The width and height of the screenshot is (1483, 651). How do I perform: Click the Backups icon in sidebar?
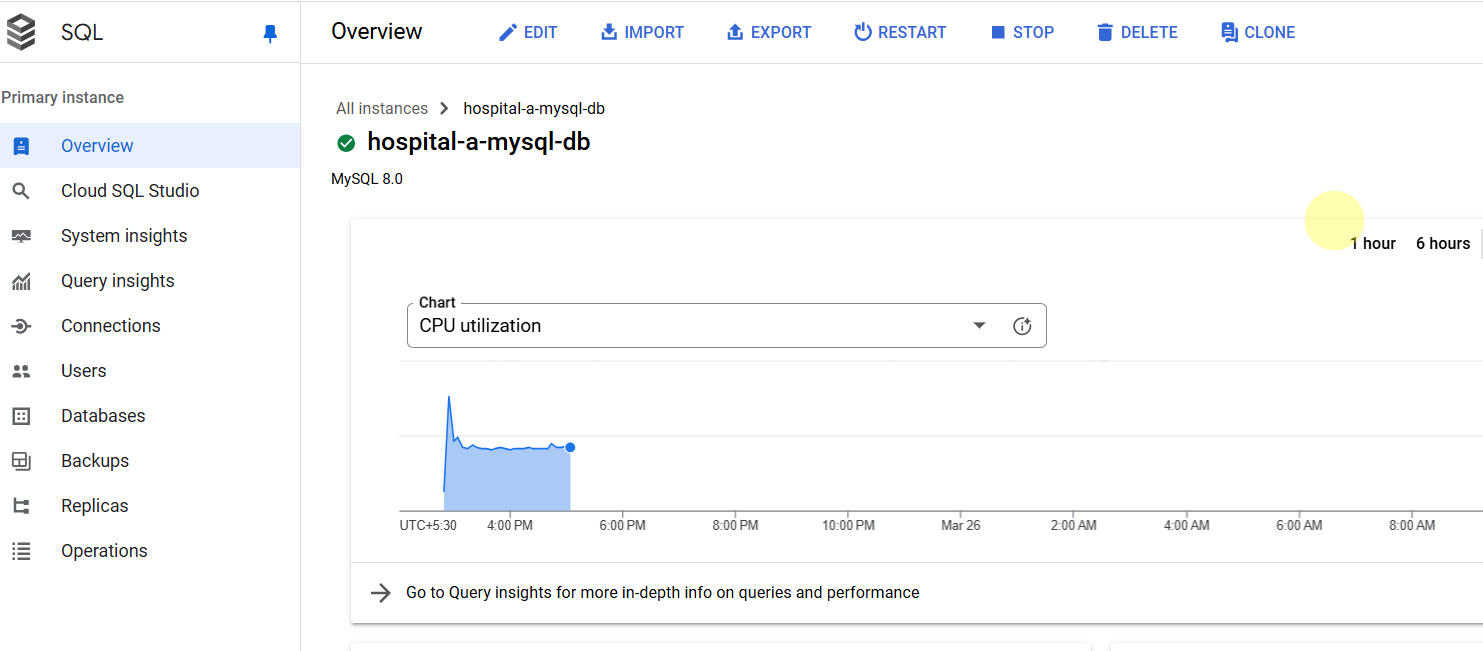[x=21, y=461]
